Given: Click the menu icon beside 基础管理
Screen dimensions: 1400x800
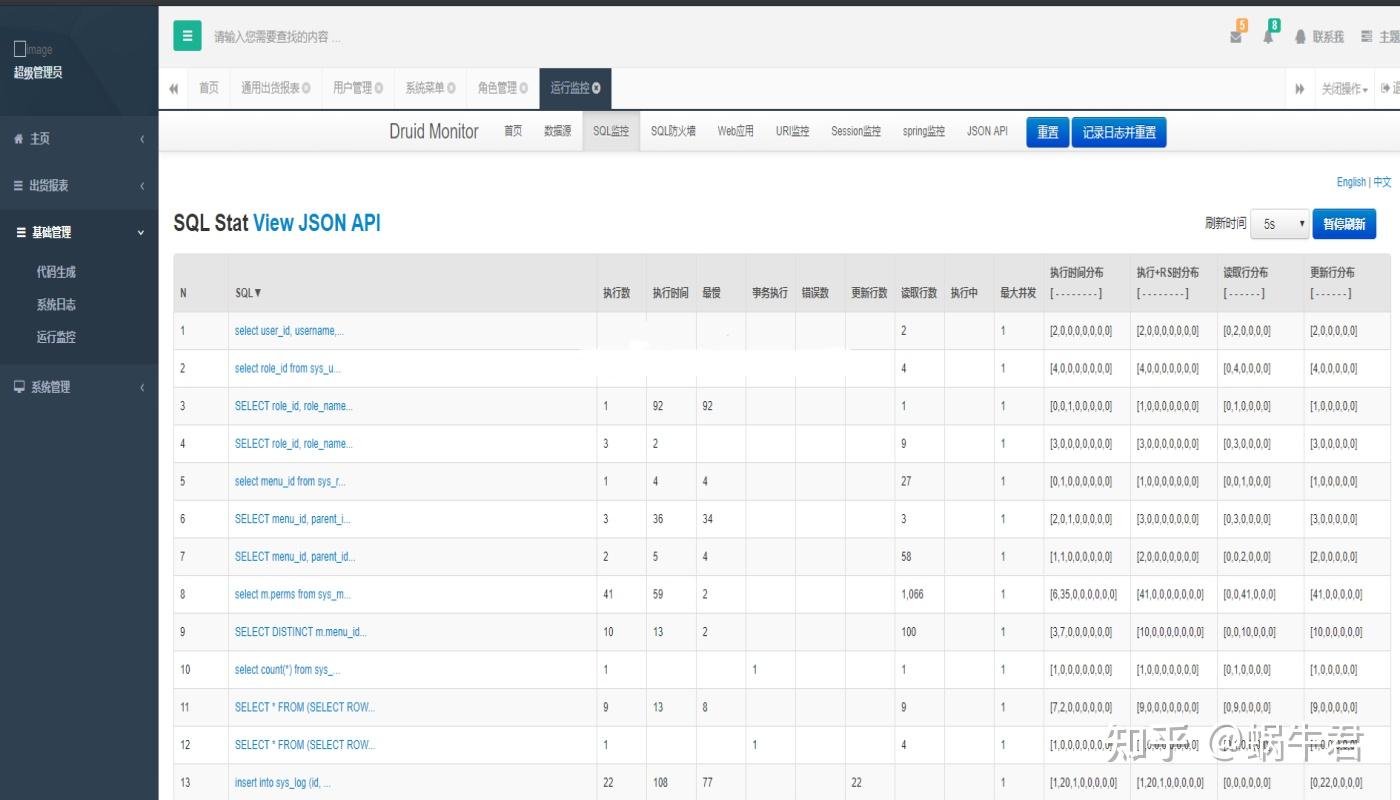Looking at the screenshot, I should 21,232.
